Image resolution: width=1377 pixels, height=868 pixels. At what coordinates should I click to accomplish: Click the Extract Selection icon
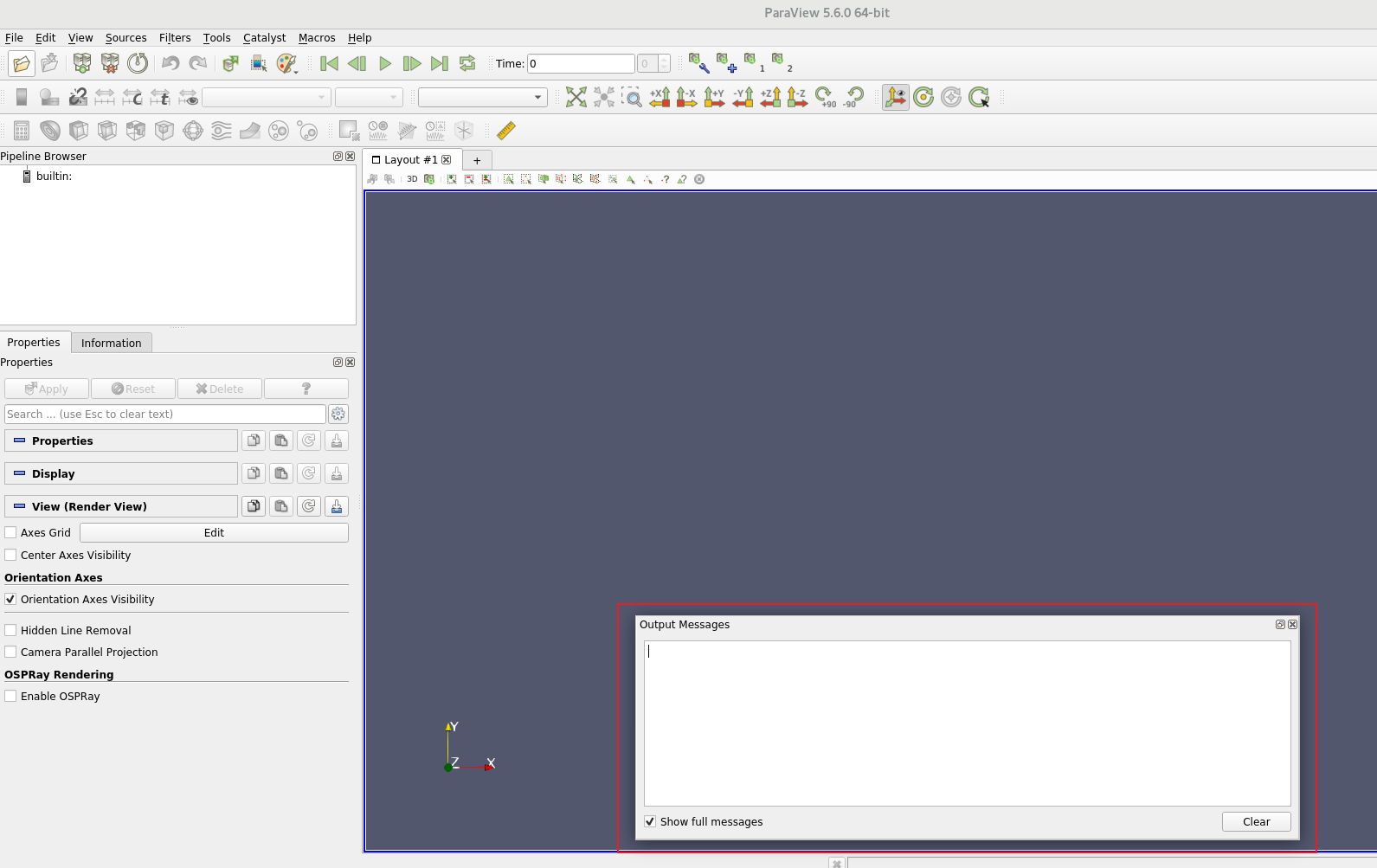[x=350, y=131]
